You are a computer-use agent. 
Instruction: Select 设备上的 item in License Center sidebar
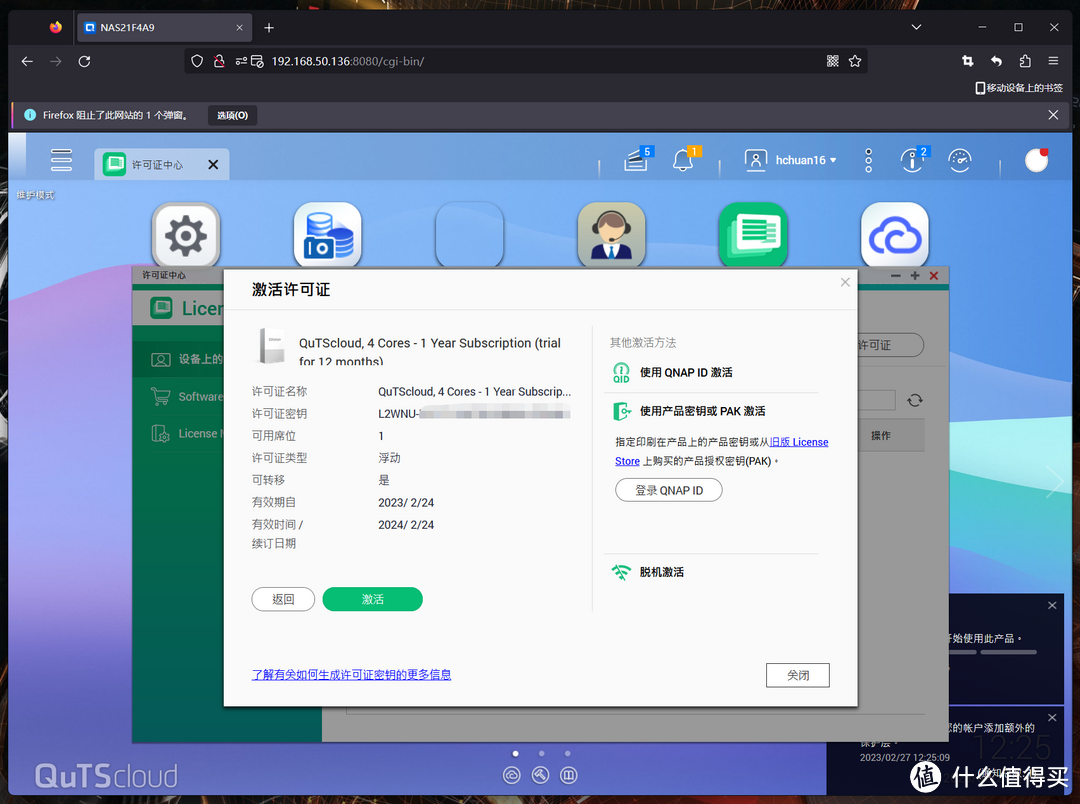click(x=179, y=359)
